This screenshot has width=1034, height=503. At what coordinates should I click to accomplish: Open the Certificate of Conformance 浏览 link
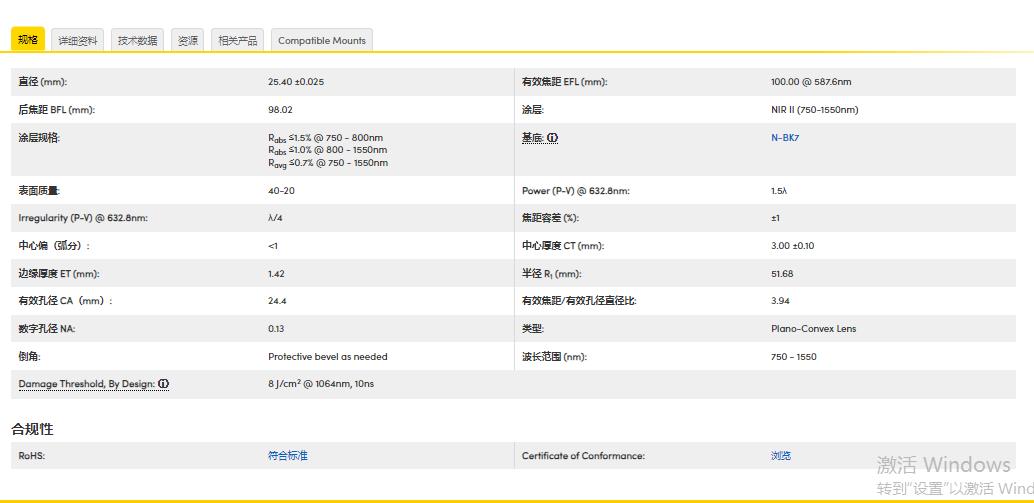point(781,456)
